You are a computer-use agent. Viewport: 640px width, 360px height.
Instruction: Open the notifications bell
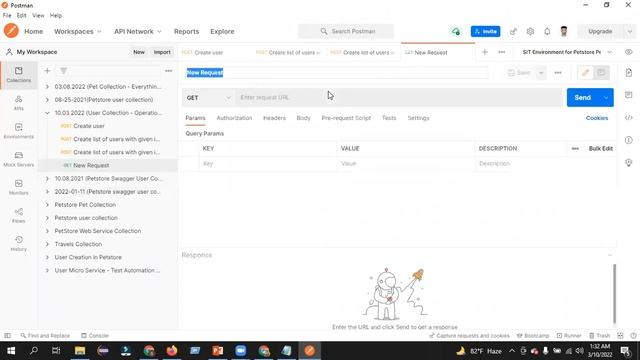pyautogui.click(x=547, y=31)
